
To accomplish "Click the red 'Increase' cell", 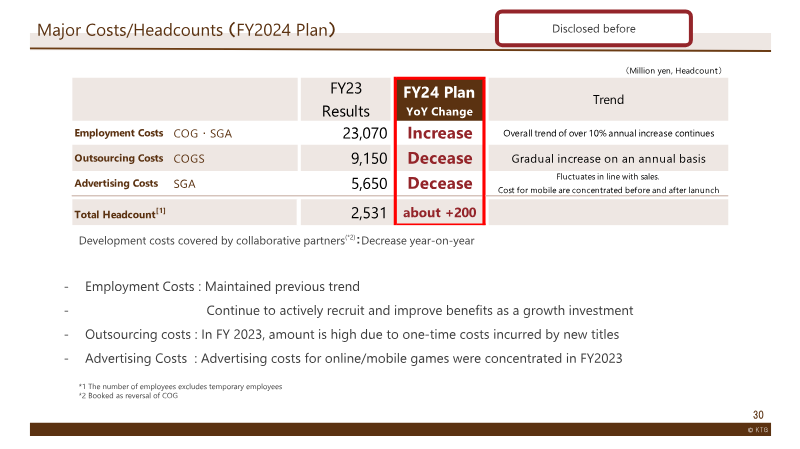I will pos(439,133).
